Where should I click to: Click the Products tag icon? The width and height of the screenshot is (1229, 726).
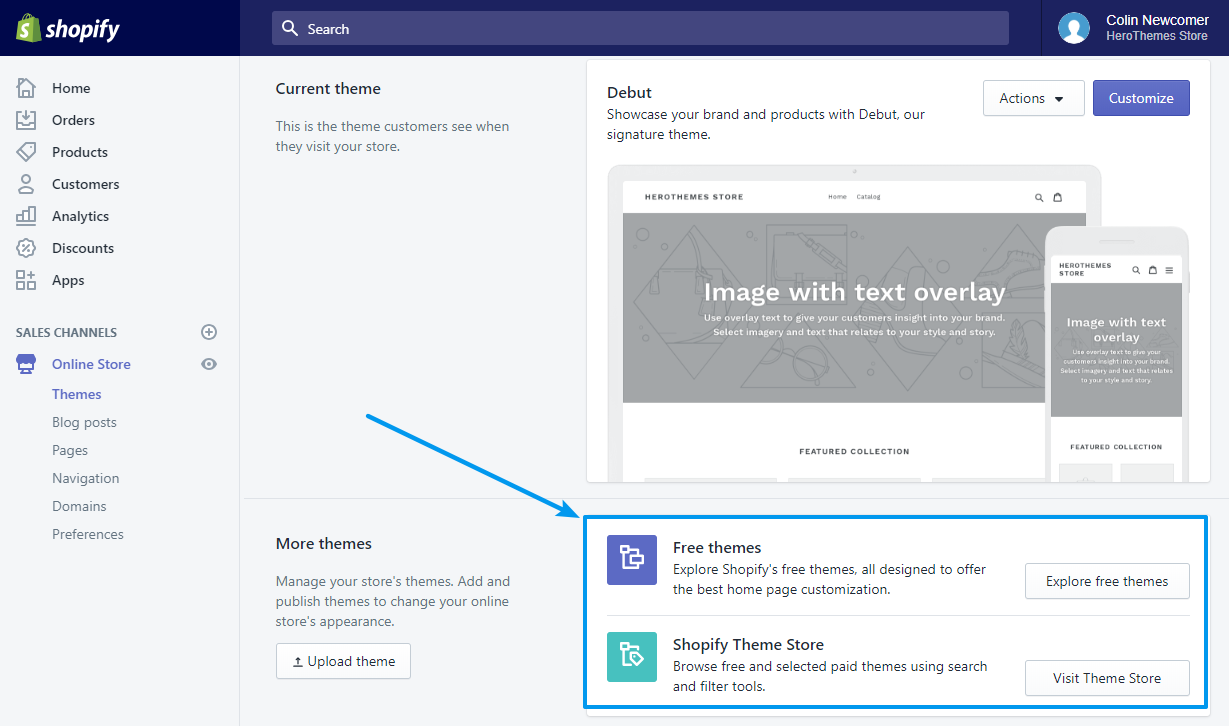pyautogui.click(x=26, y=152)
